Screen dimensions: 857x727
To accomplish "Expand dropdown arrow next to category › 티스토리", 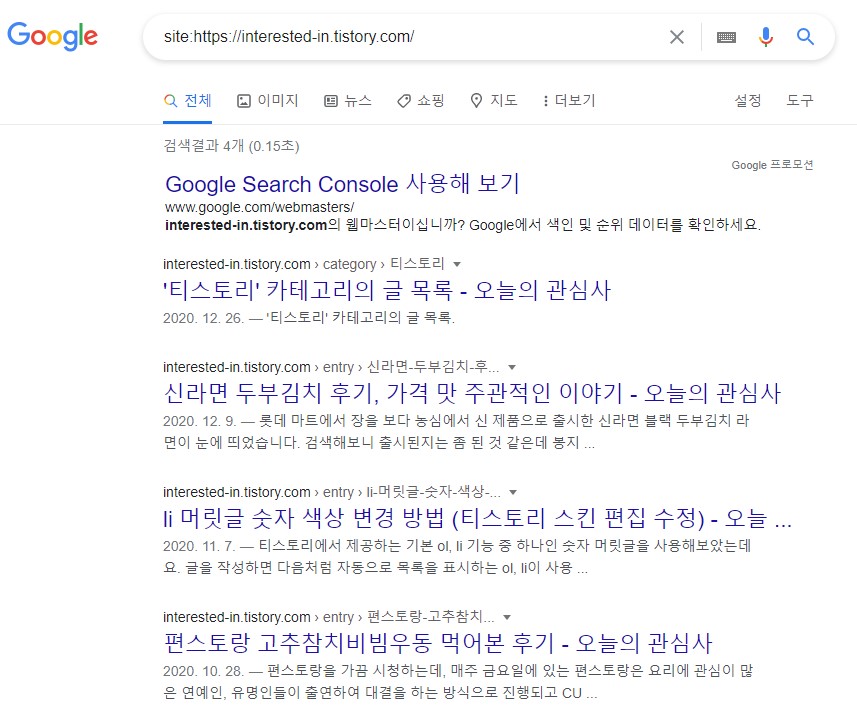I will coord(457,265).
